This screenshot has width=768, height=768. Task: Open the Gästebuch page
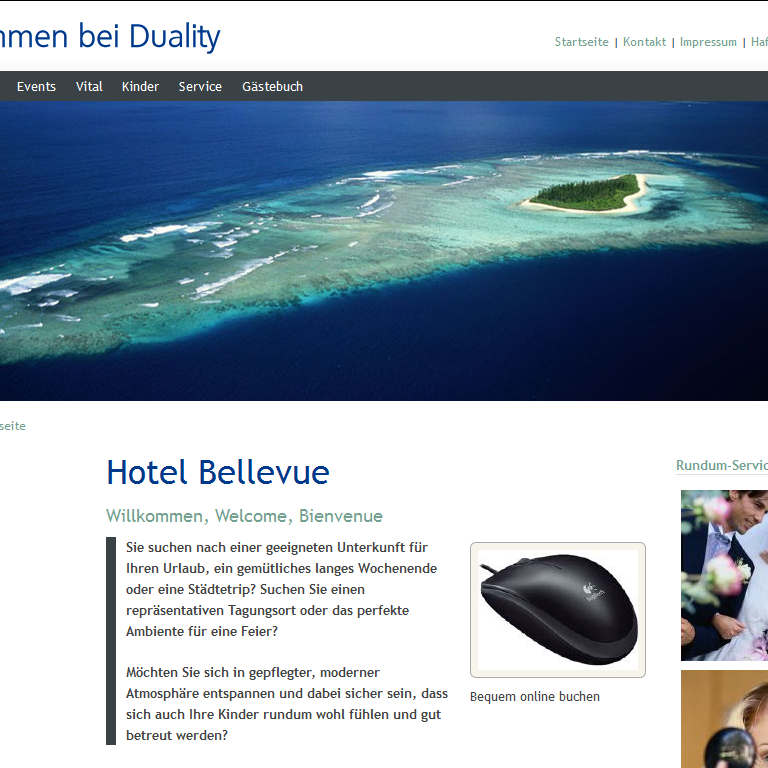pos(272,87)
